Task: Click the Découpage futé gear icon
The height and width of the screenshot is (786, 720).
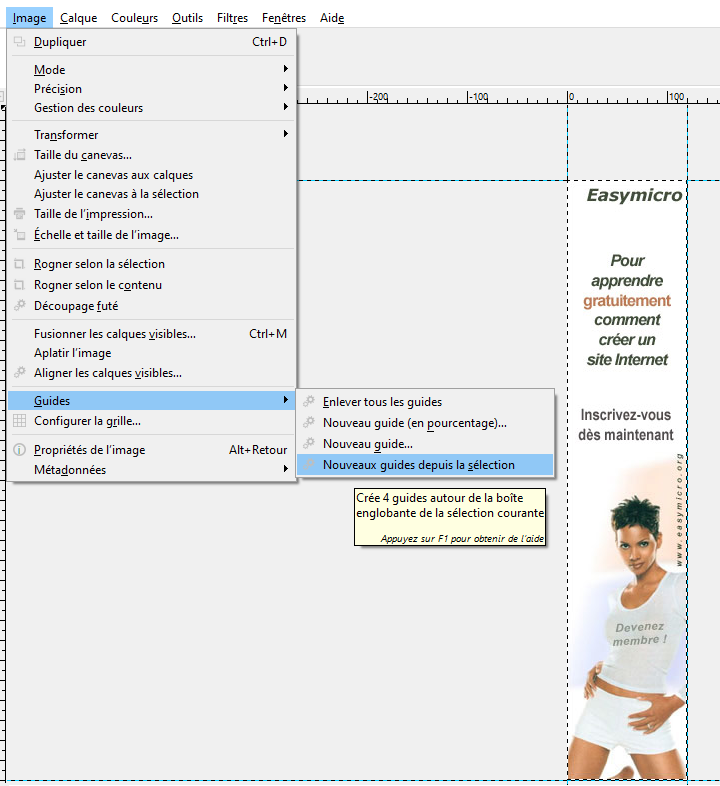Action: [19, 305]
